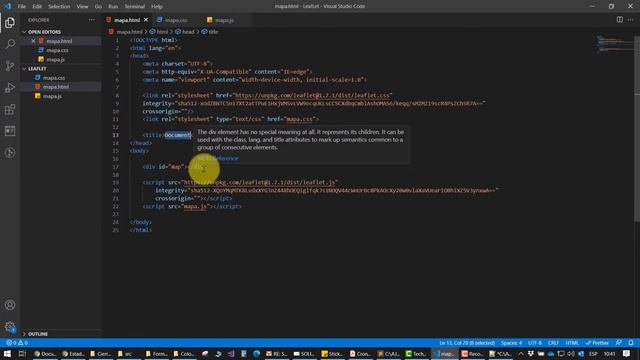
Task: Open Explorer panel views and more actions
Action: tap(91, 20)
